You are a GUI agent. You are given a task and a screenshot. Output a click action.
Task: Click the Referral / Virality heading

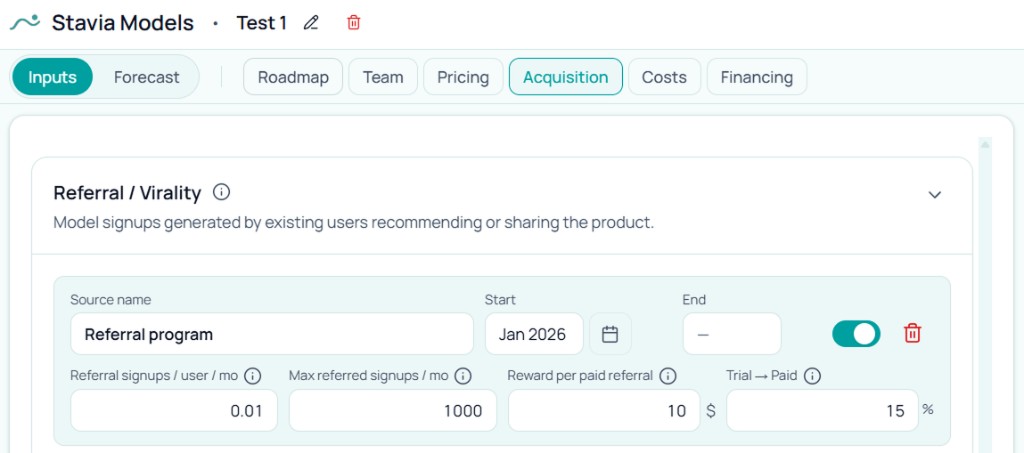[127, 193]
